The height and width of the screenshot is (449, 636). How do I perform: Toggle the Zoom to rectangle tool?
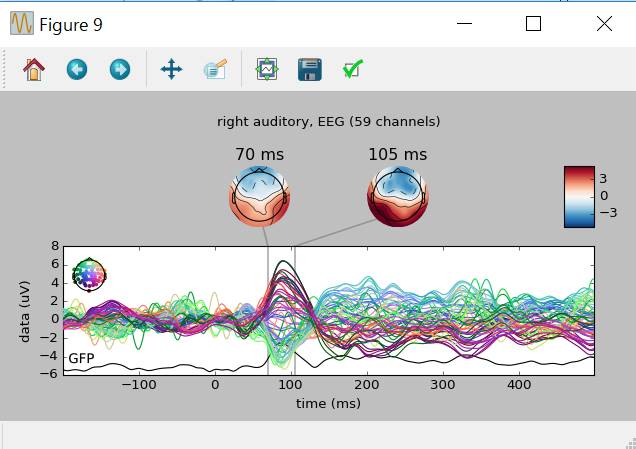click(214, 69)
